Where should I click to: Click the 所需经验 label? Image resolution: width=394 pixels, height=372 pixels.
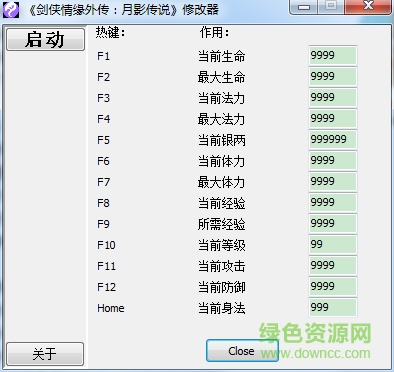click(222, 224)
